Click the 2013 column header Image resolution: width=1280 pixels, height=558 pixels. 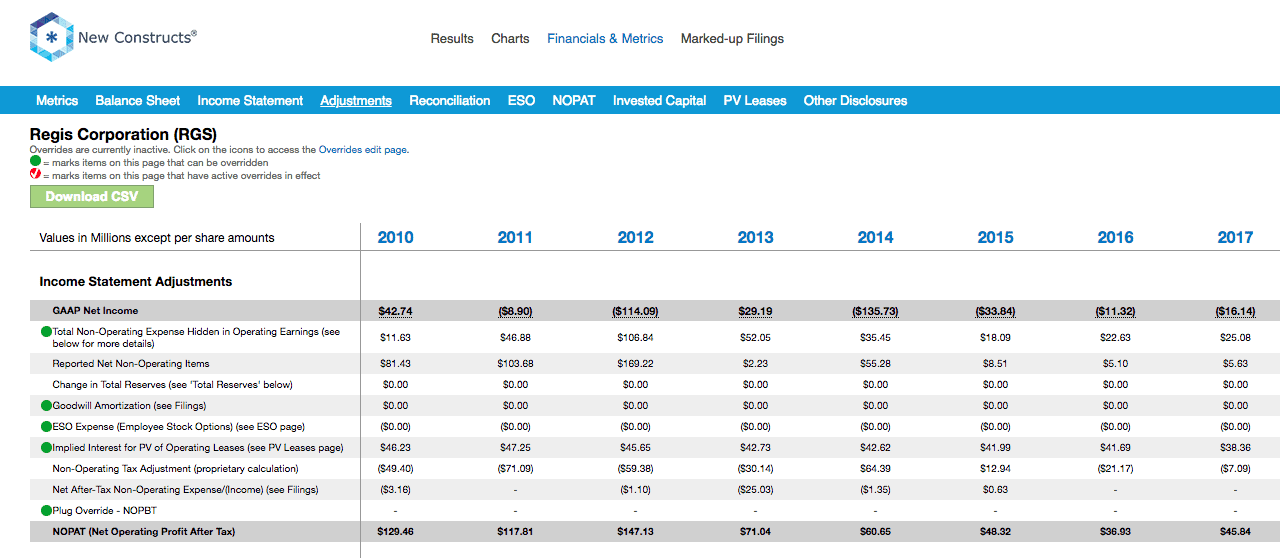[x=756, y=238]
